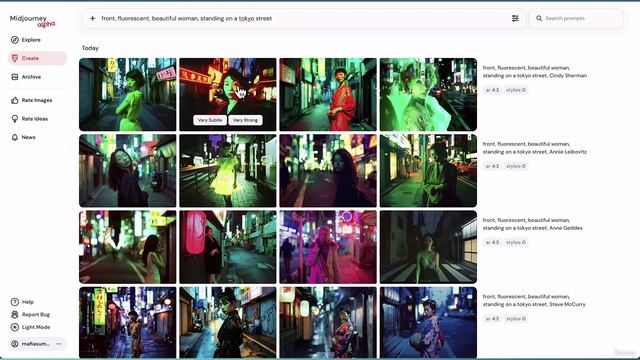The width and height of the screenshot is (640, 360).
Task: Click ar 4:3 tag in Cindy Sherman row
Action: pos(492,90)
